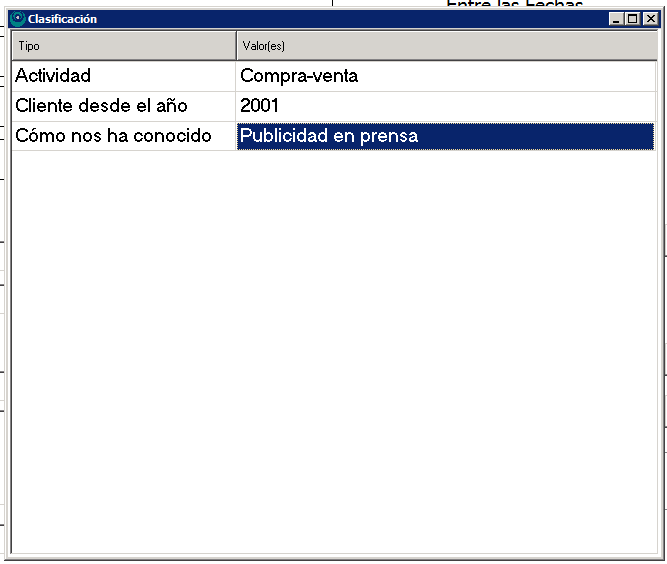The width and height of the screenshot is (667, 564).
Task: Minimize the Clasificación window
Action: [615, 19]
